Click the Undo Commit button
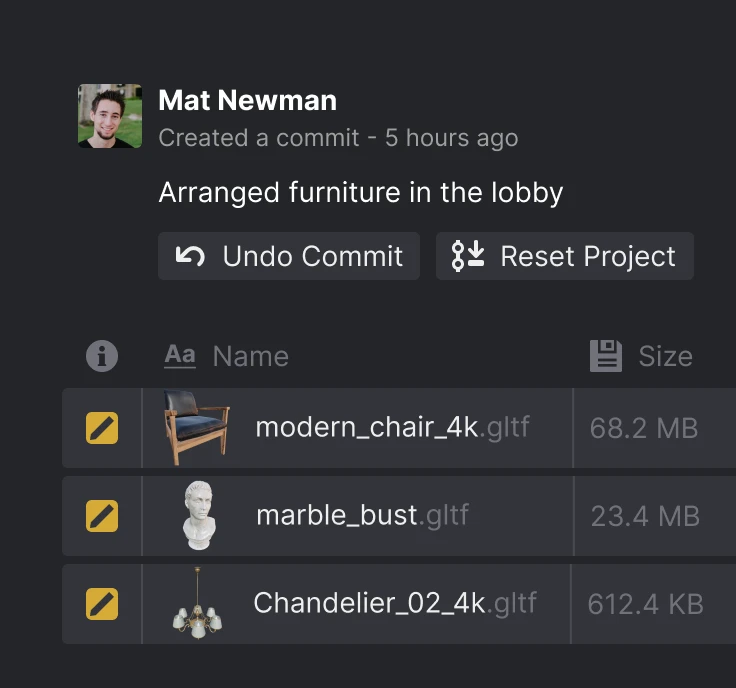 (289, 256)
